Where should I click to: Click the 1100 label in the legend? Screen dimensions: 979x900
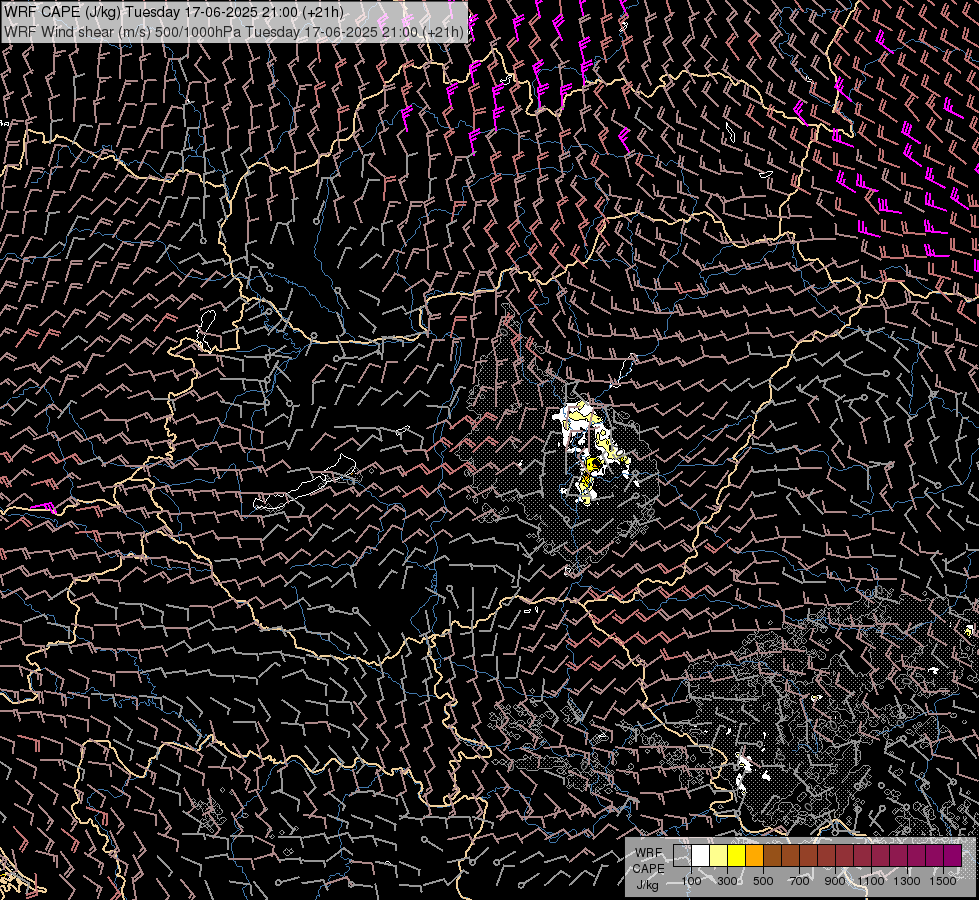point(870,881)
